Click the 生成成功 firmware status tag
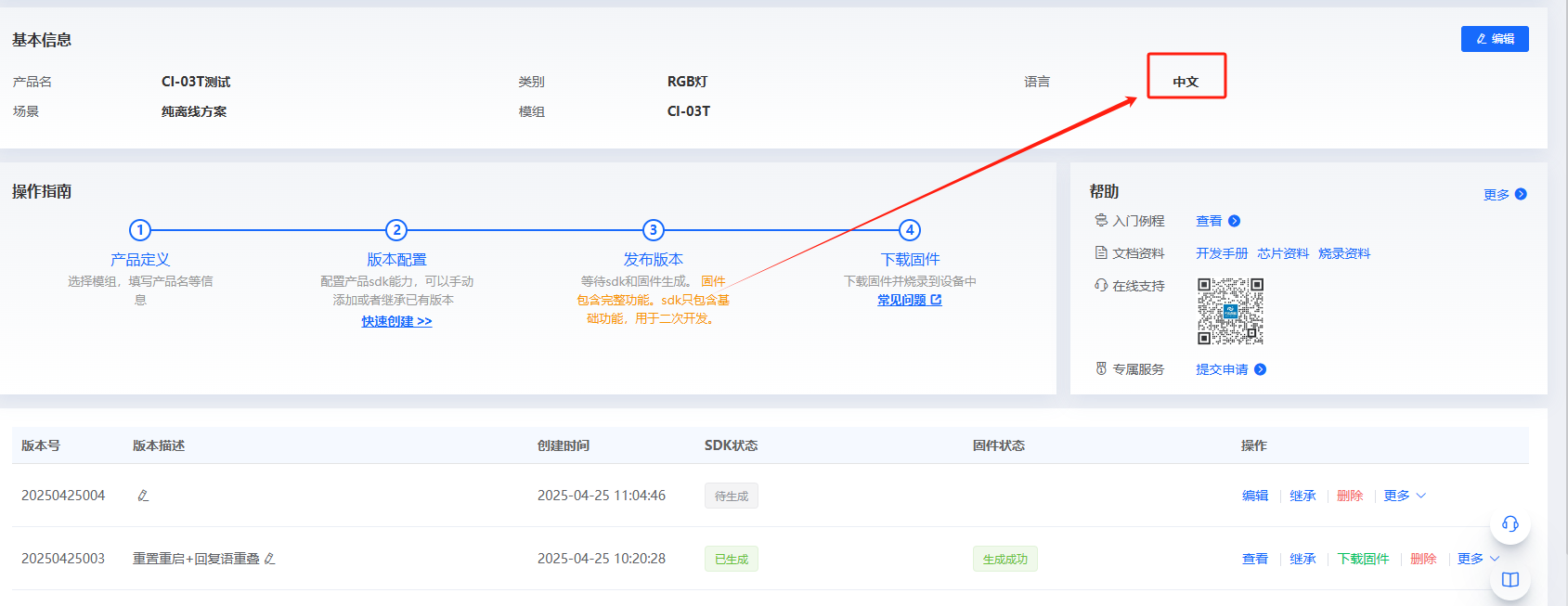Viewport: 1568px width, 606px height. (x=1005, y=560)
